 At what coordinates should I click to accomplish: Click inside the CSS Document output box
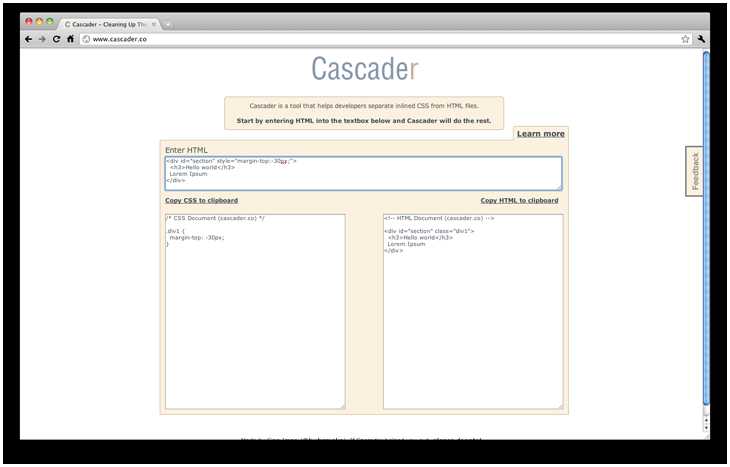255,311
